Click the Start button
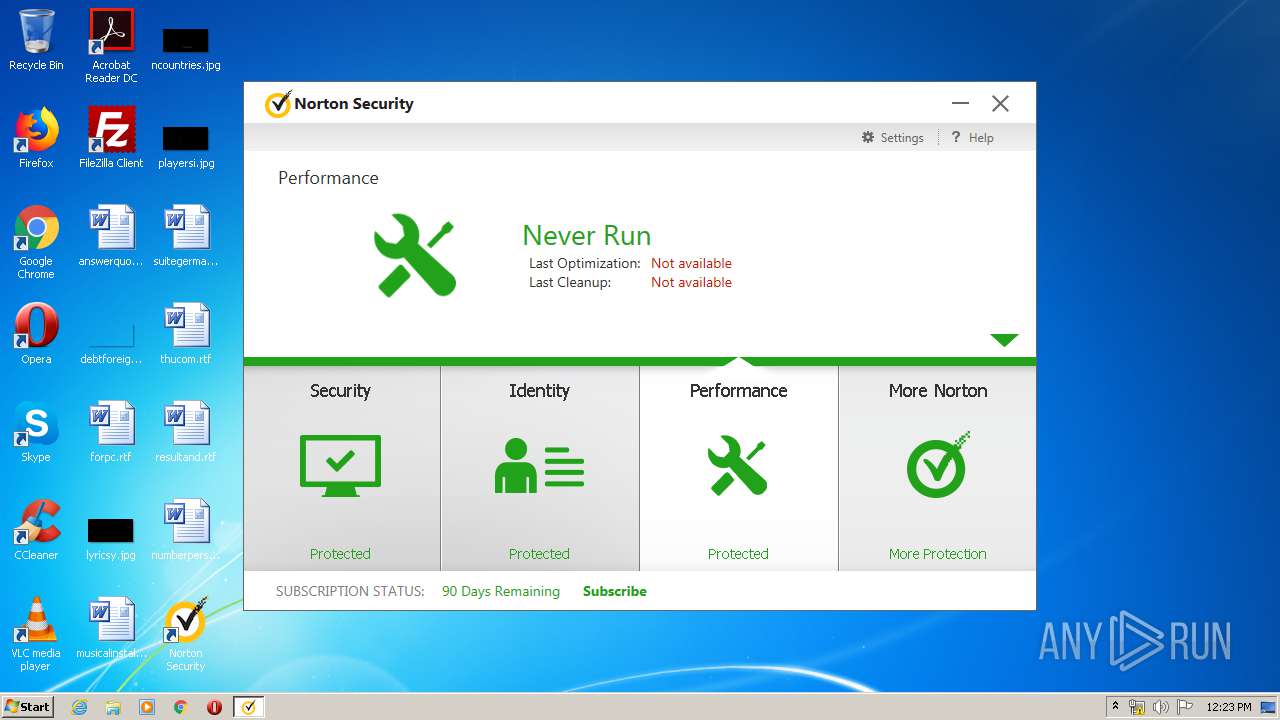This screenshot has width=1280, height=720. (x=28, y=707)
